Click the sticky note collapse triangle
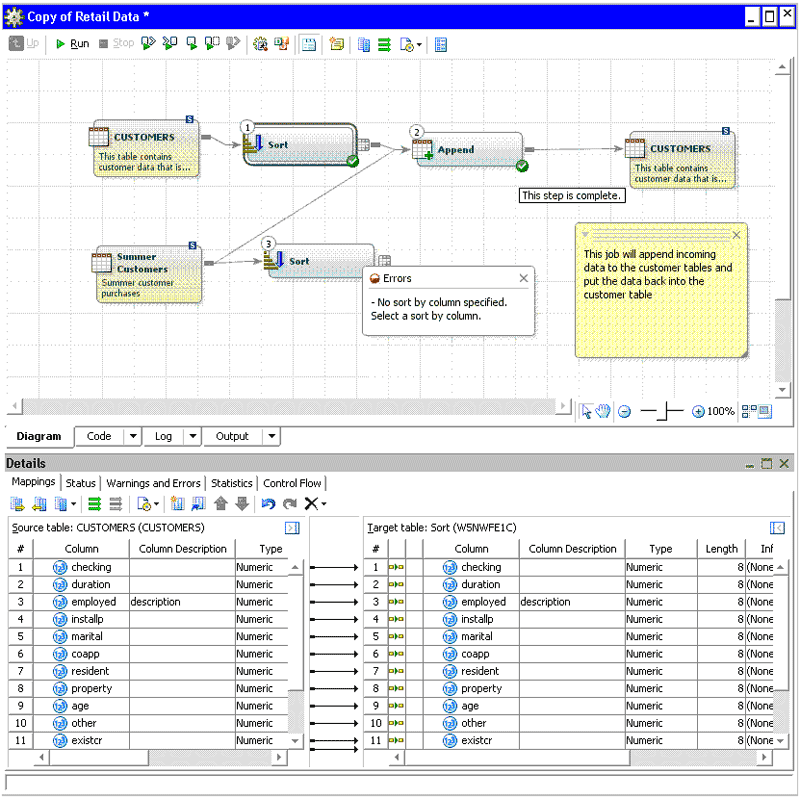Viewport: 800px width, 798px height. 585,234
